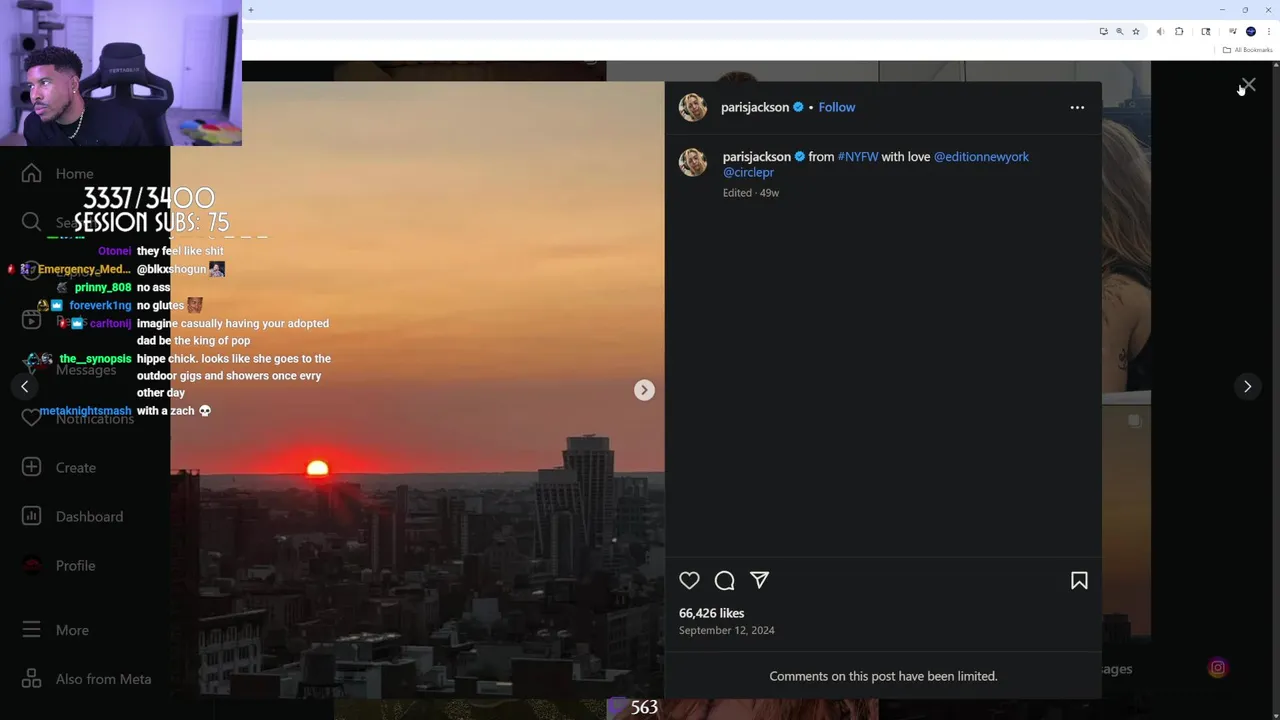This screenshot has width=1280, height=720.
Task: Click the Reels icon in sidebar
Action: (31, 320)
